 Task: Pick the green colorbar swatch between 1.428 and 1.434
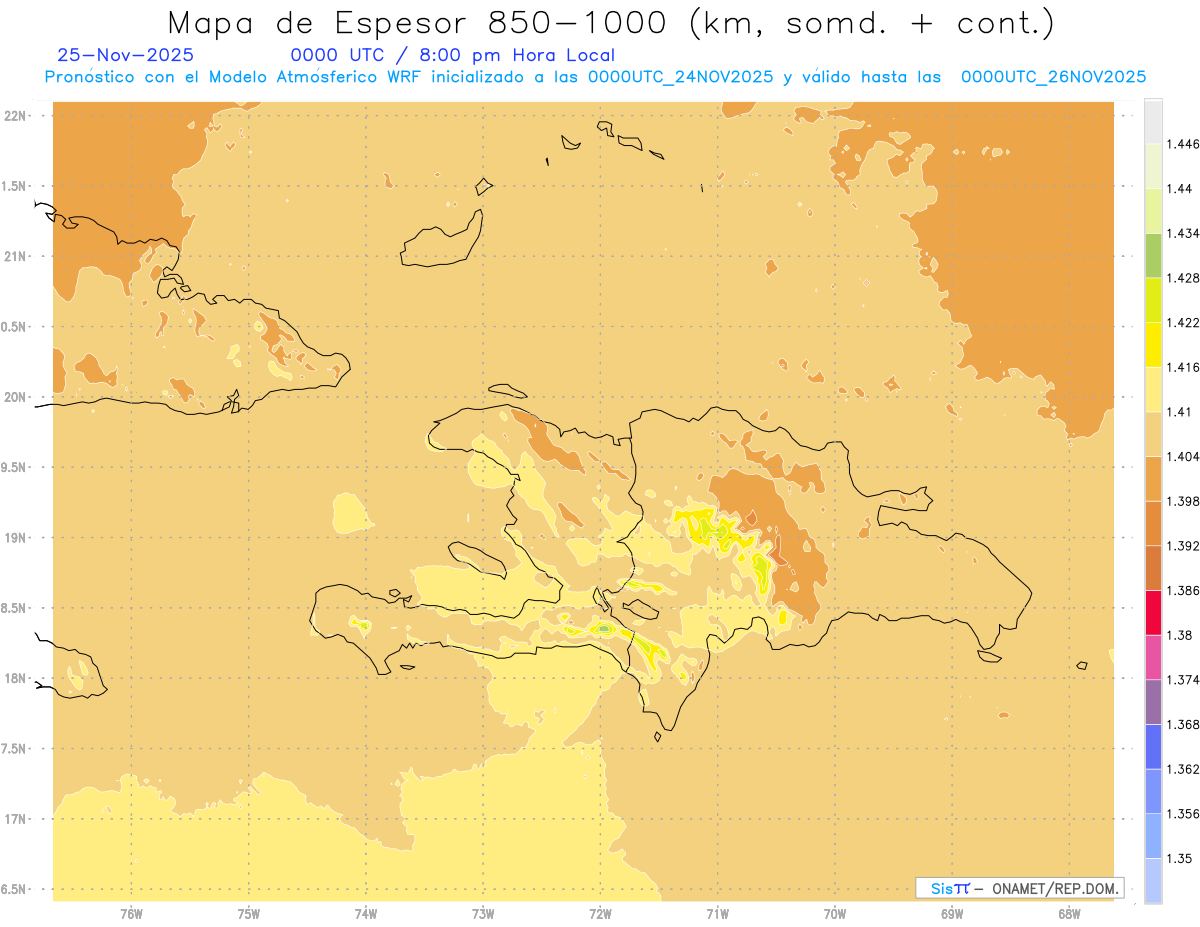click(x=1153, y=255)
